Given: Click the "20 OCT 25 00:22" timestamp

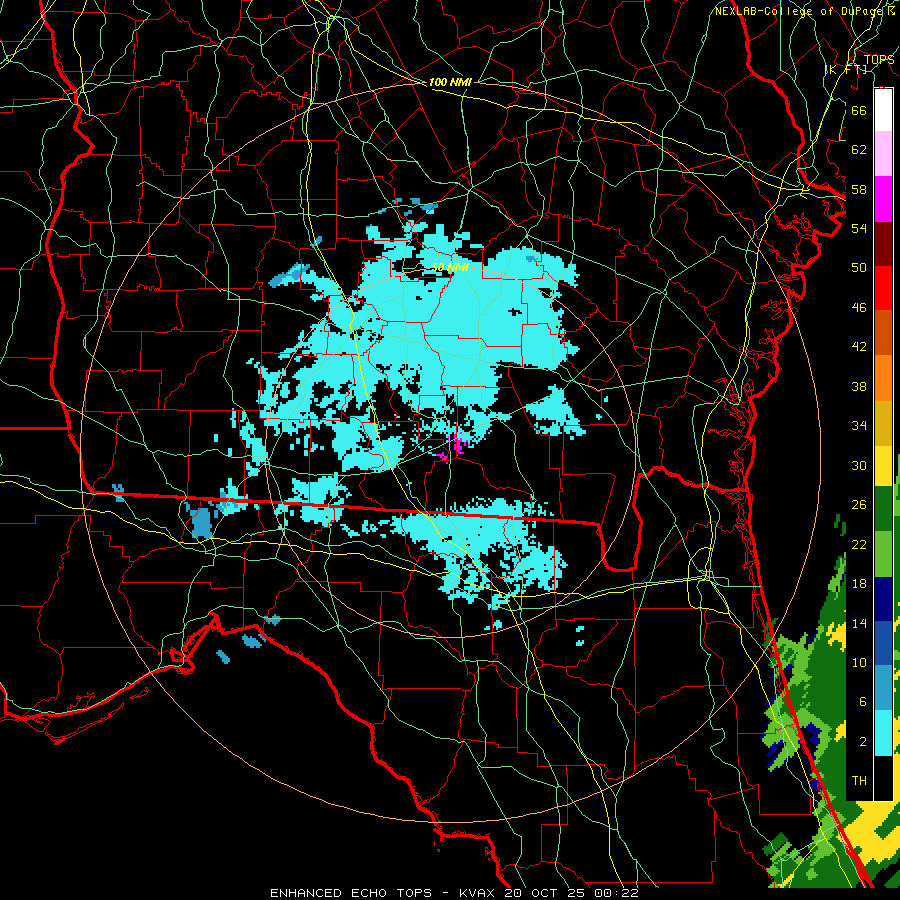Looking at the screenshot, I should (571, 893).
